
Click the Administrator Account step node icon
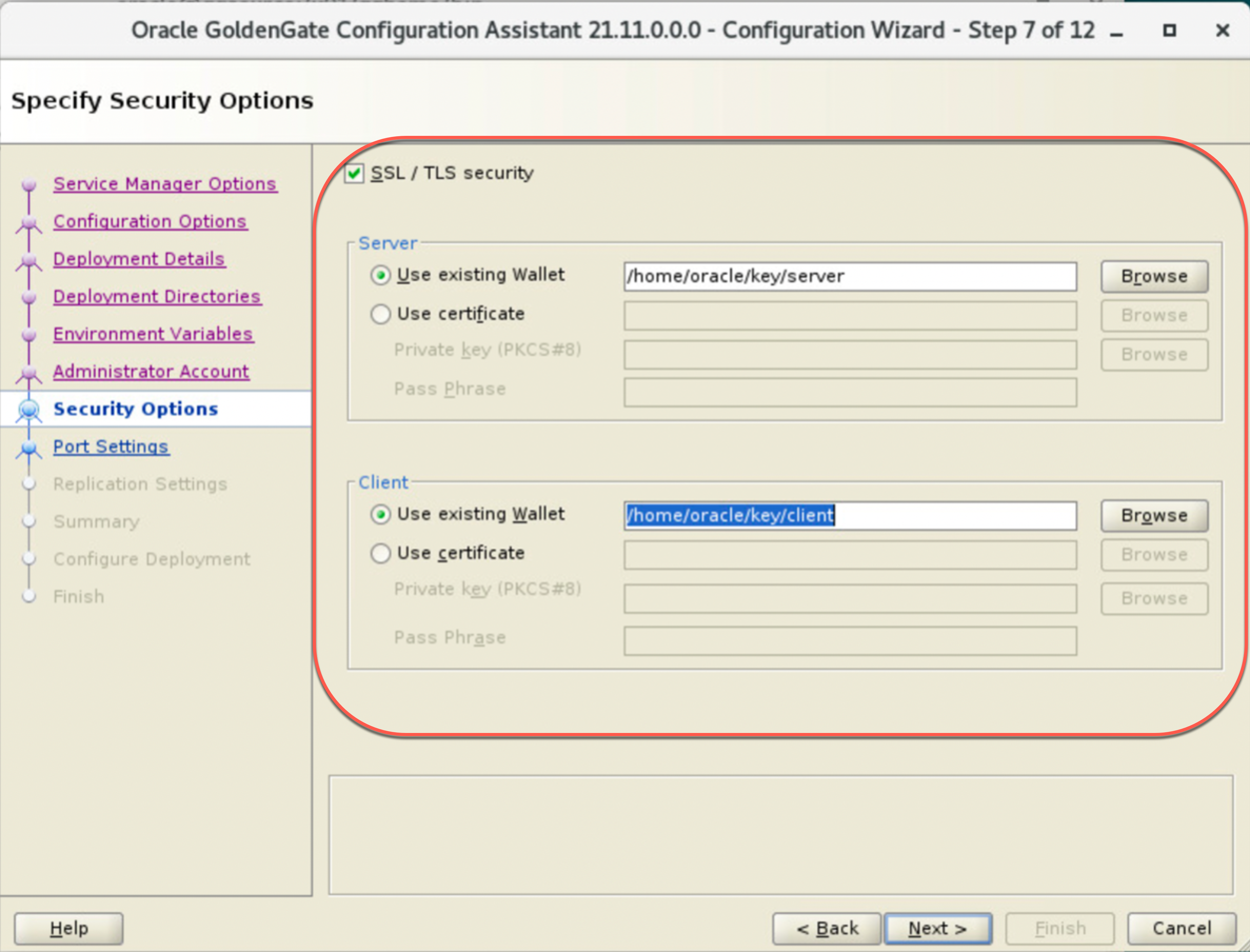(x=29, y=372)
